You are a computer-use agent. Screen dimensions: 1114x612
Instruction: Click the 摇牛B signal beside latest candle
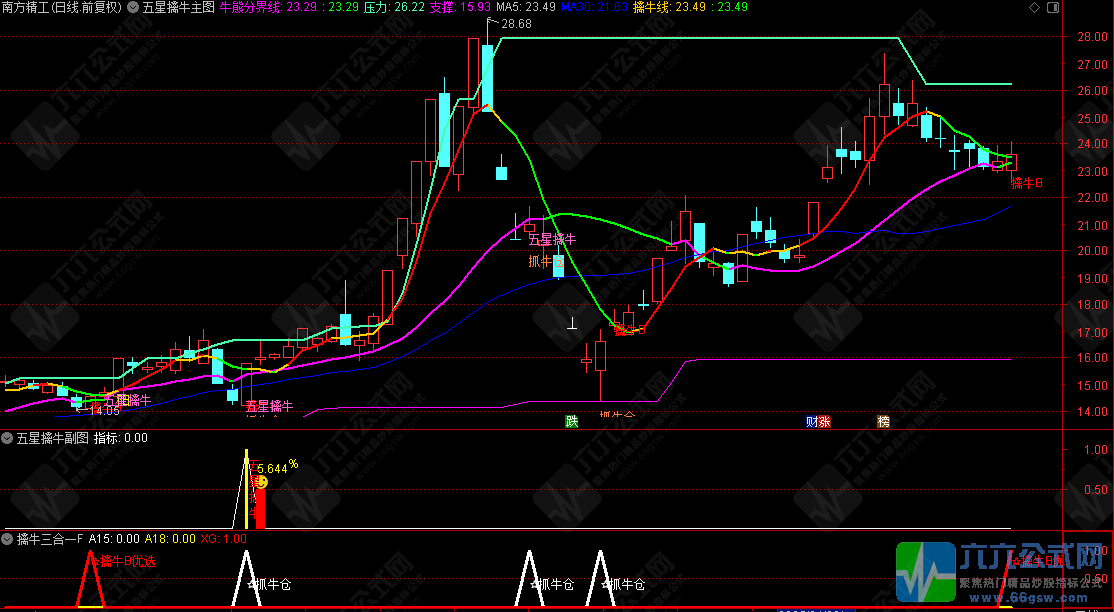1026,183
